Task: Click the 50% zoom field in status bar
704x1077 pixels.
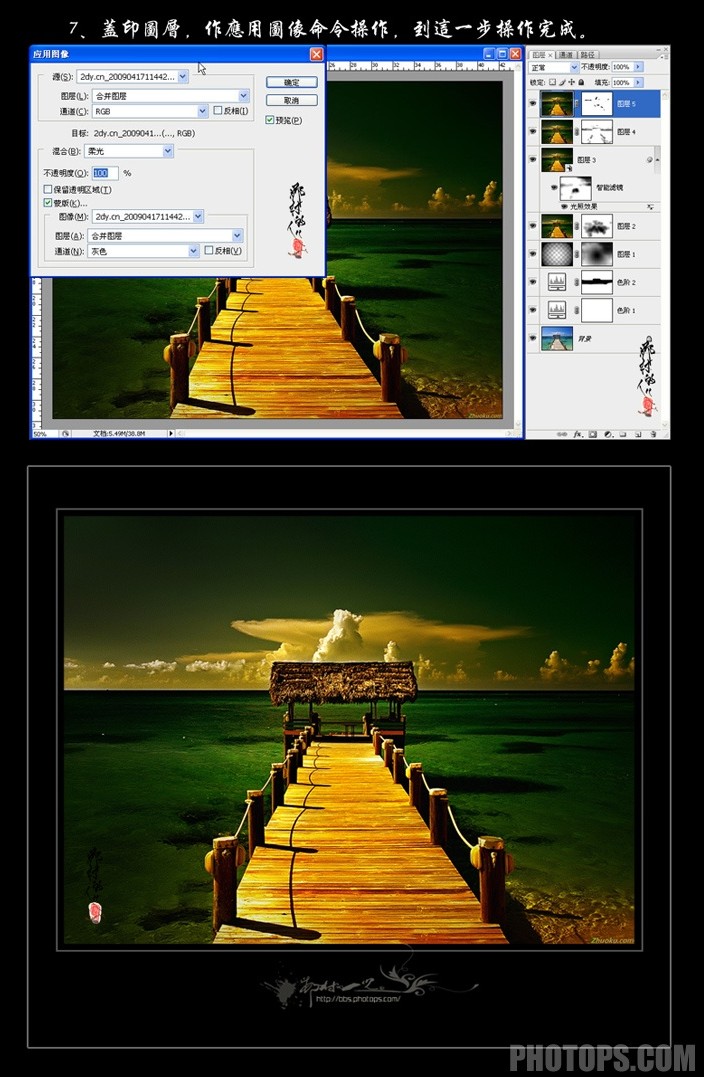Action: (x=45, y=433)
